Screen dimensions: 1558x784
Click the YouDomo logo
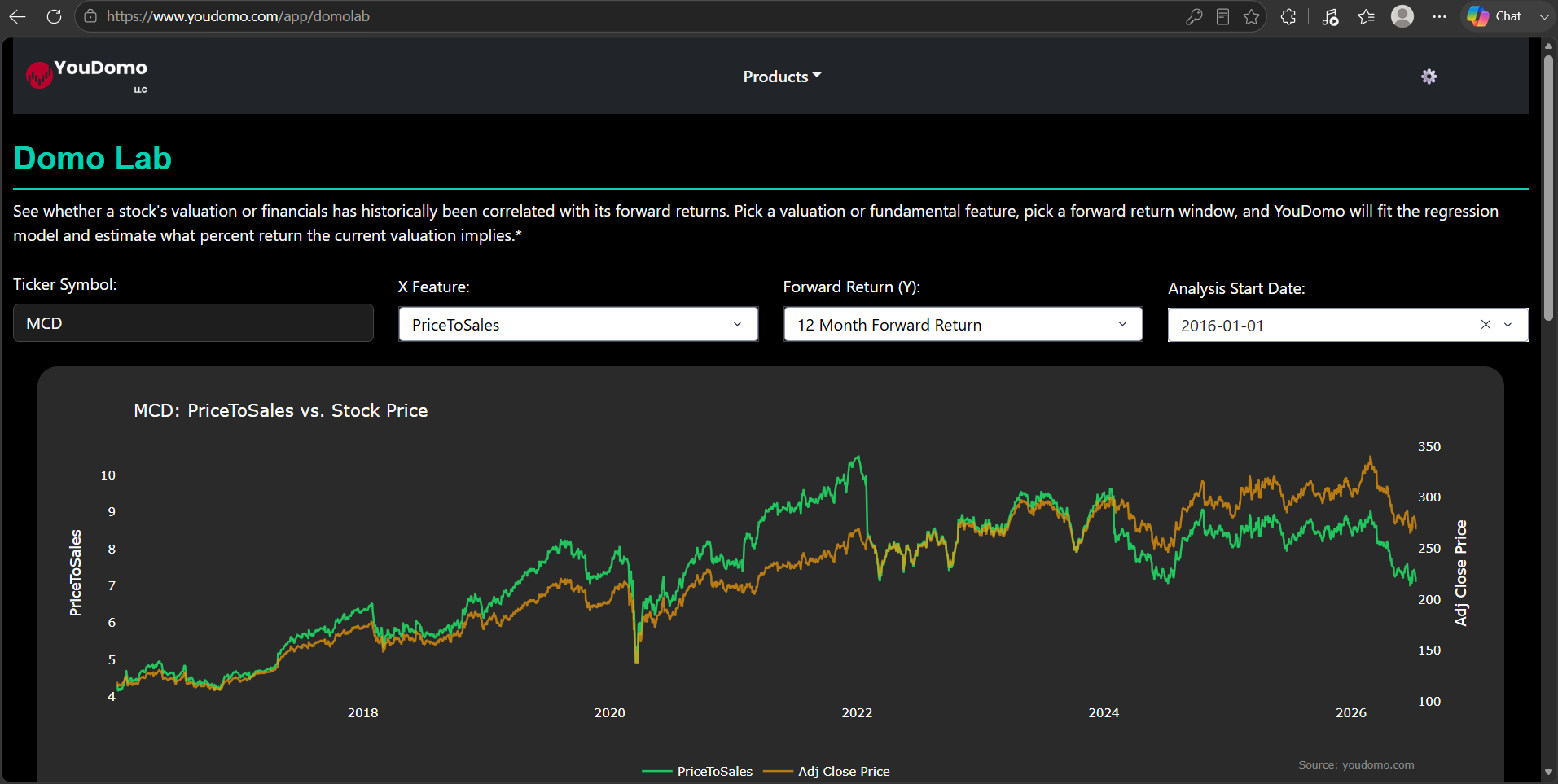coord(87,76)
